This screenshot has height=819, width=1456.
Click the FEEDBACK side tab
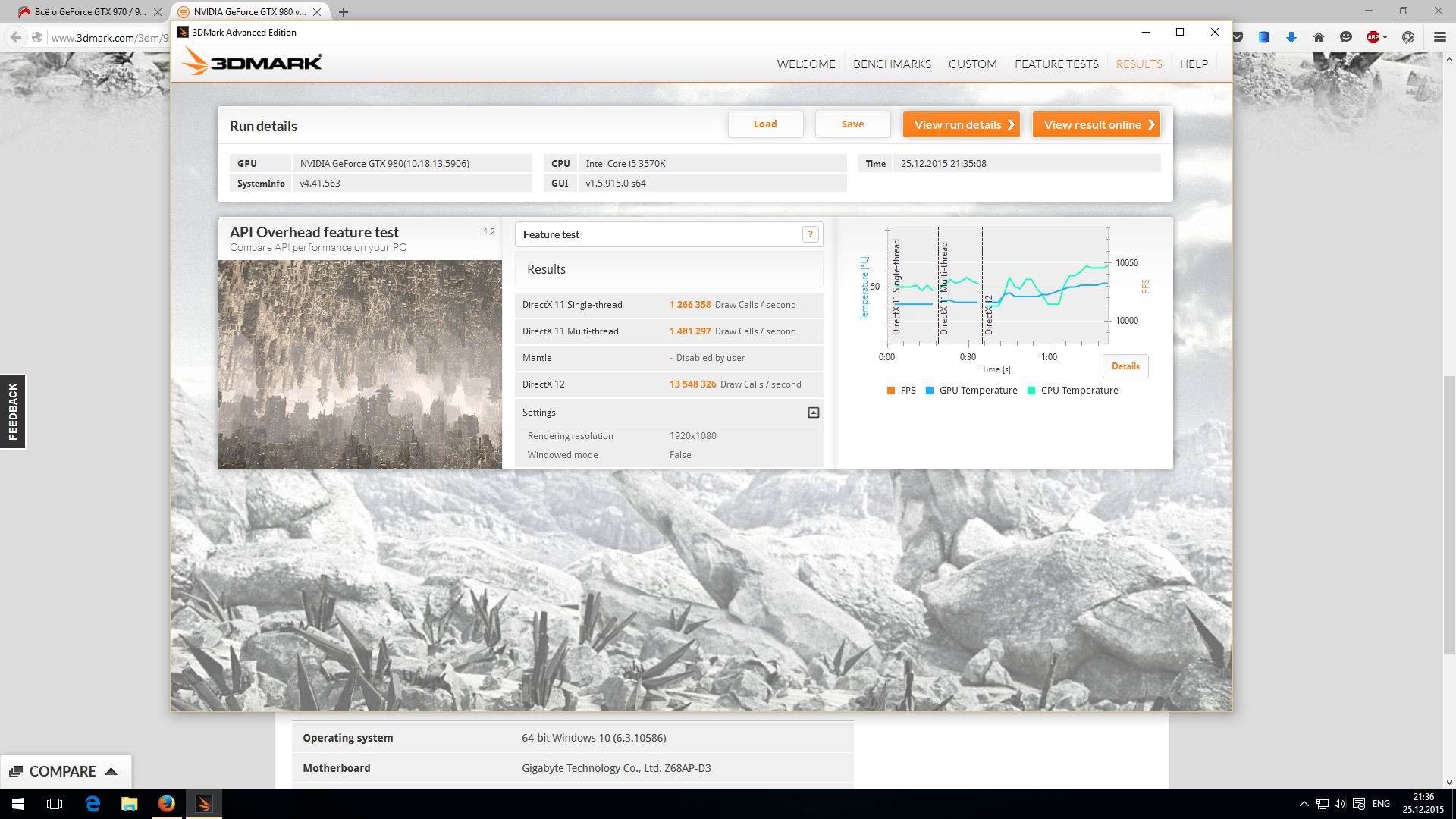(x=13, y=412)
